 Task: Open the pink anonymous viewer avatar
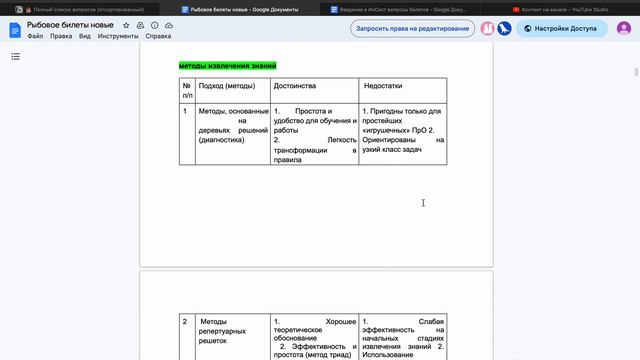pyautogui.click(x=487, y=29)
